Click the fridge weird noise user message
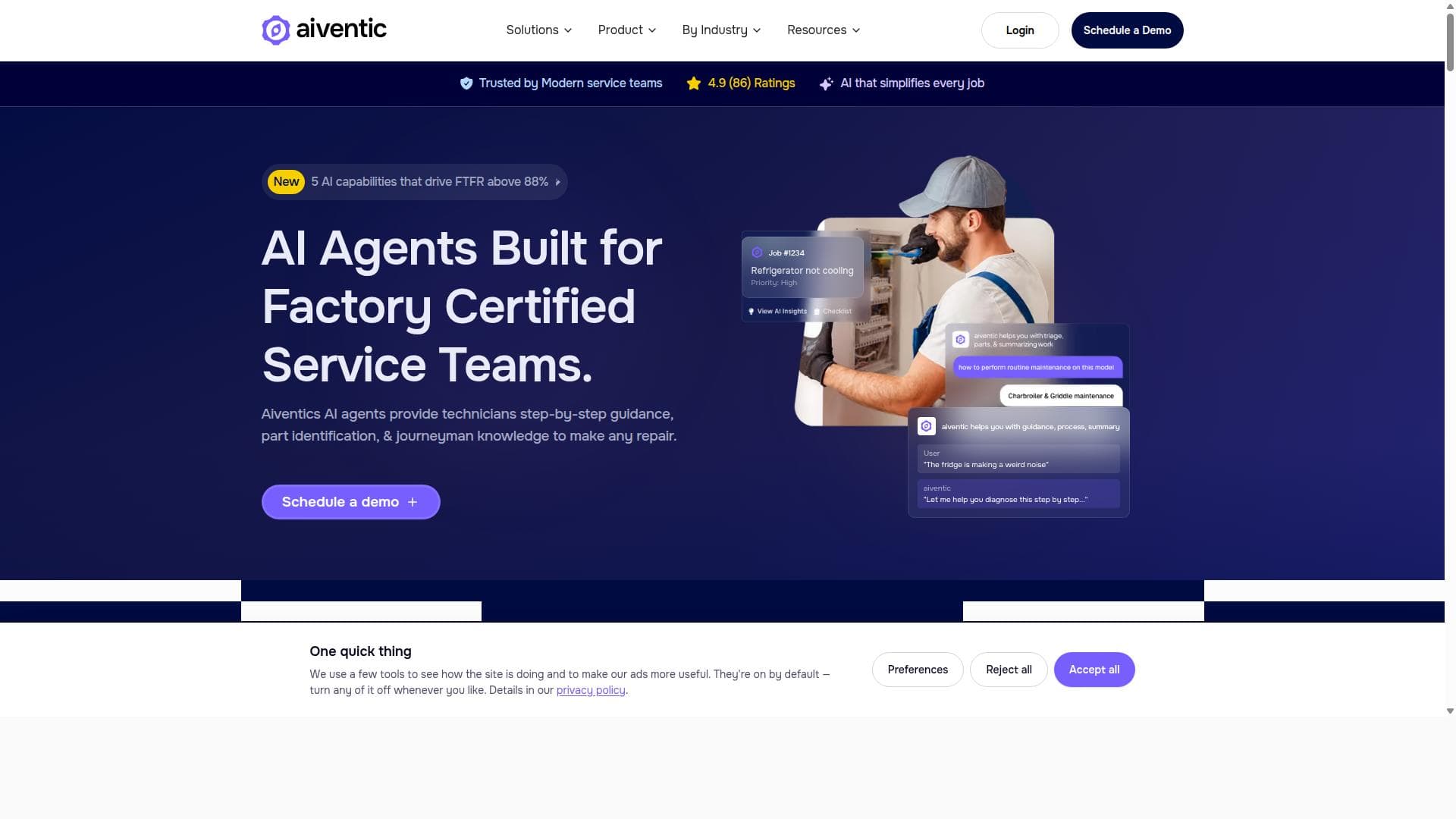 coord(1018,459)
